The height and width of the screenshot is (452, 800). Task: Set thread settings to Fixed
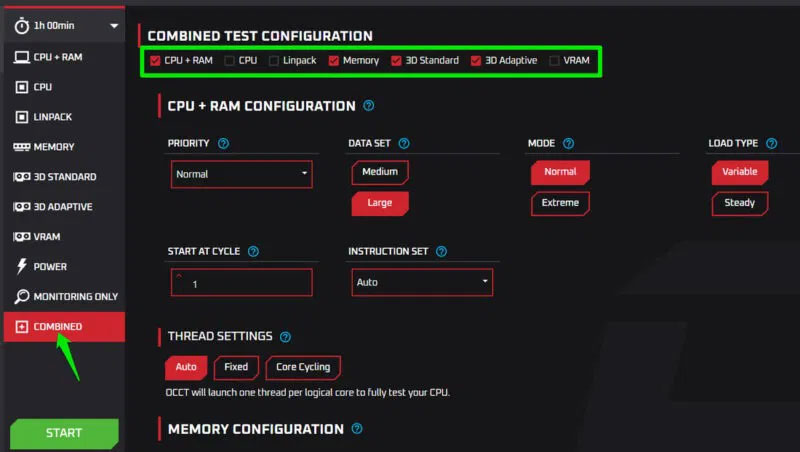coord(236,367)
